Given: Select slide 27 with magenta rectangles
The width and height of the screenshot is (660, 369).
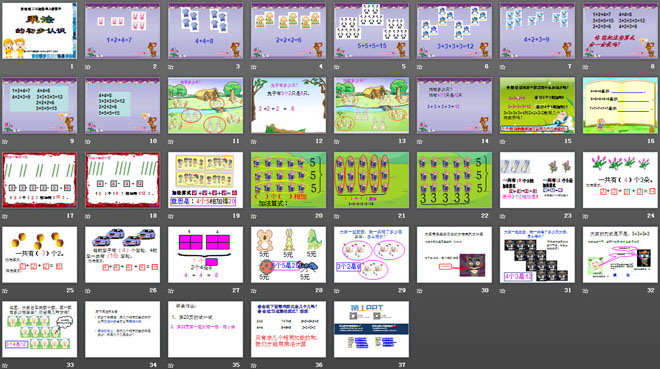Looking at the screenshot, I should (x=205, y=255).
